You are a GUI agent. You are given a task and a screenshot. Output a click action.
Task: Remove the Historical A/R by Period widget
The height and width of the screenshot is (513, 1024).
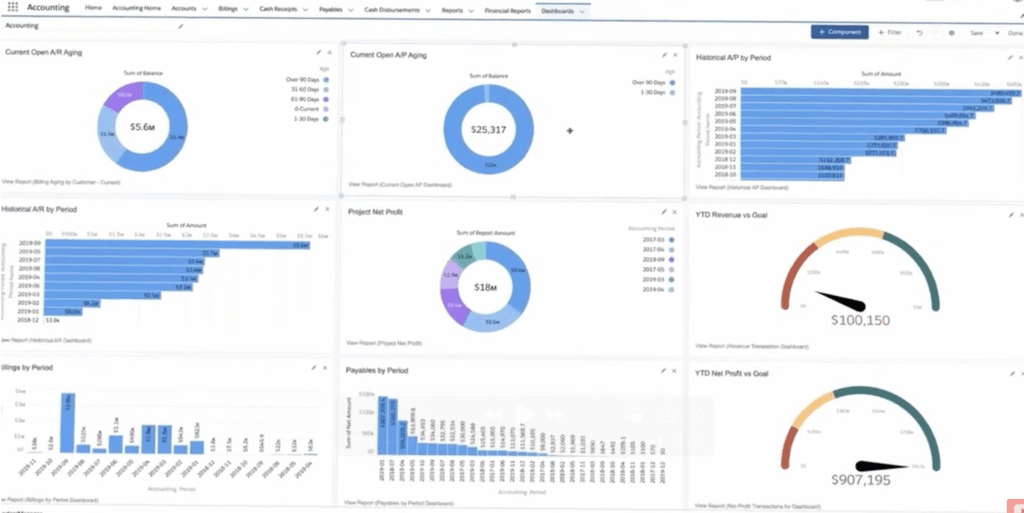(x=327, y=209)
